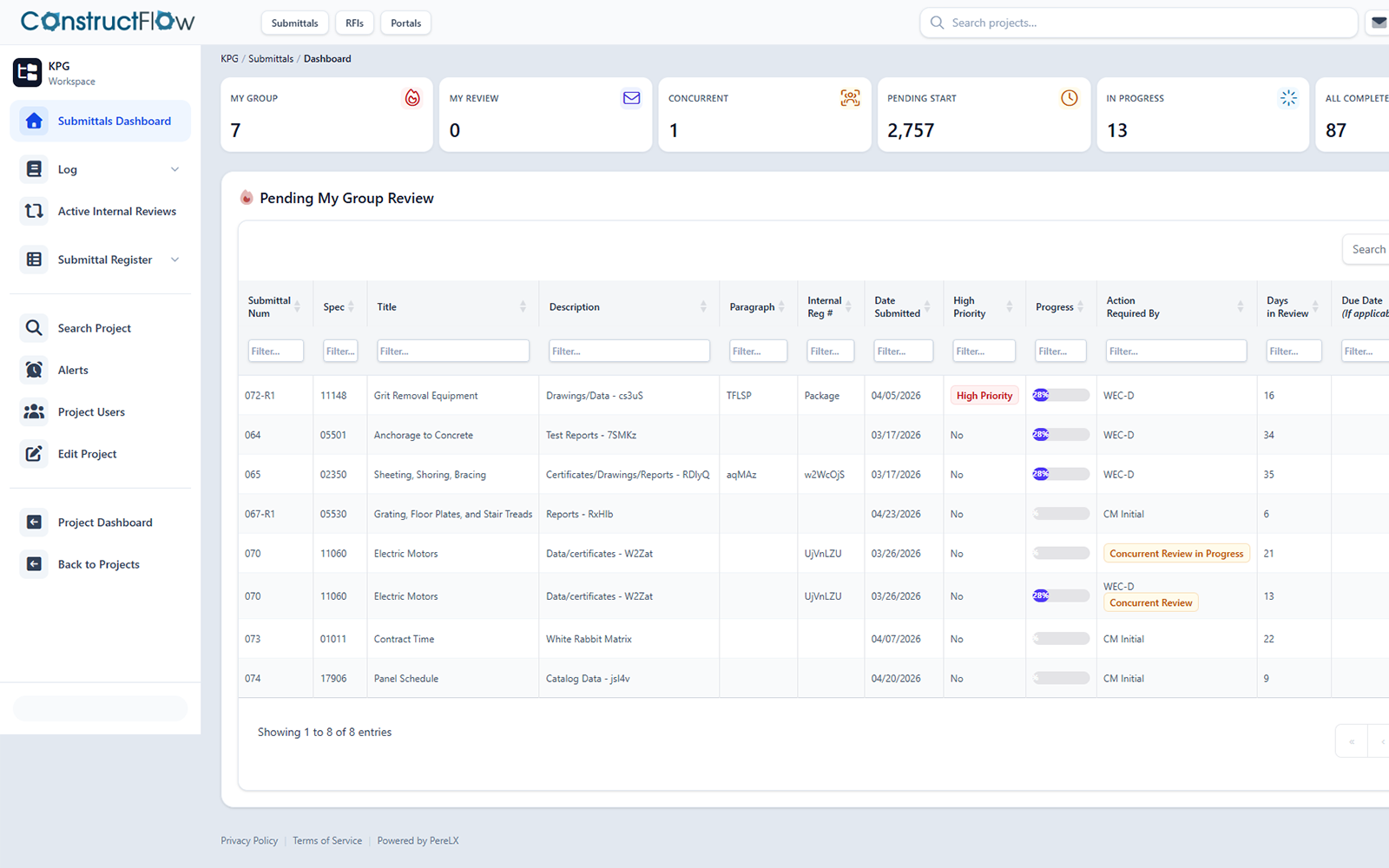Click the ConstructFlow logo
1389x868 pixels.
pos(108,21)
